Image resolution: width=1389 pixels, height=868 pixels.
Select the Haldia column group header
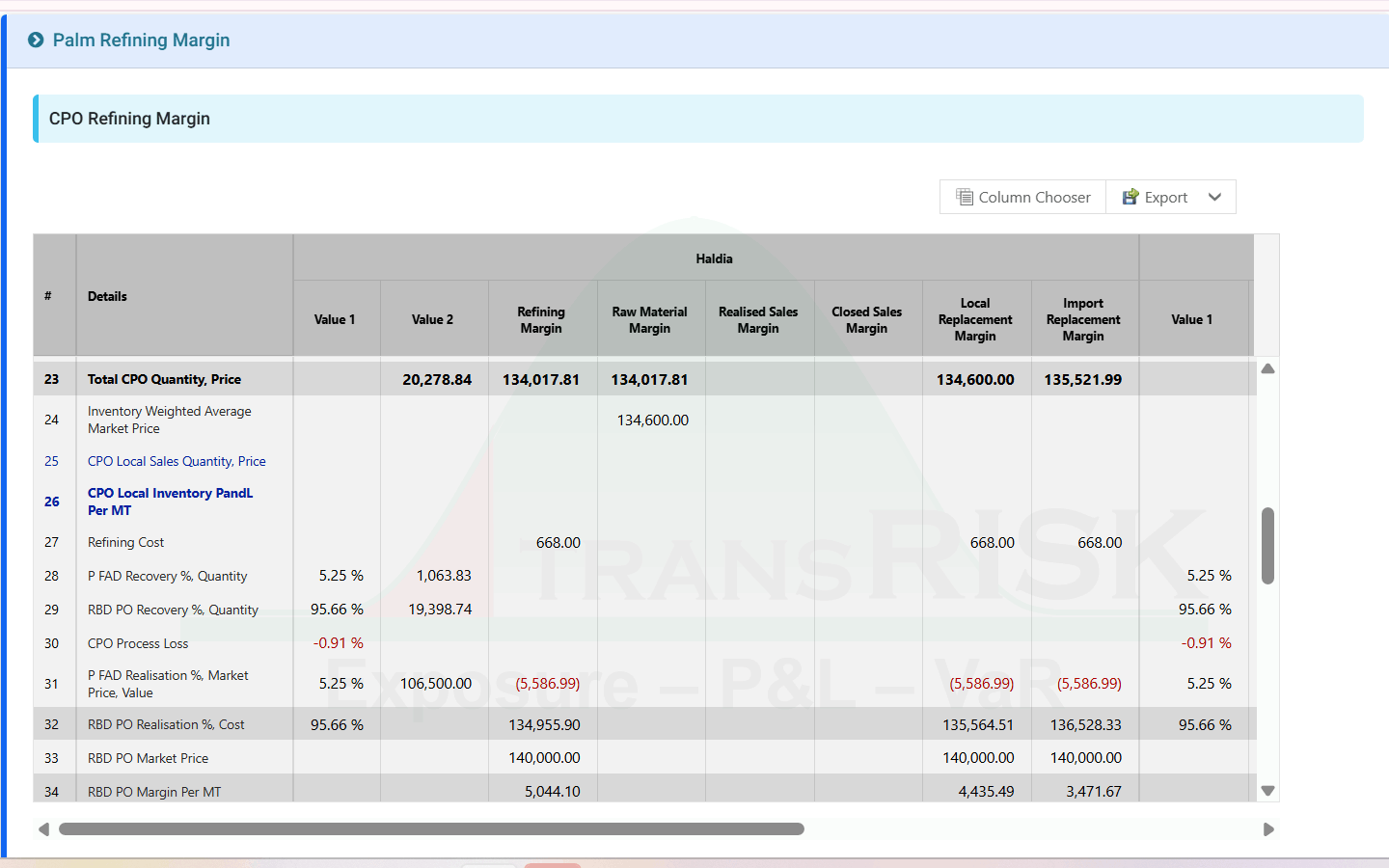715,258
